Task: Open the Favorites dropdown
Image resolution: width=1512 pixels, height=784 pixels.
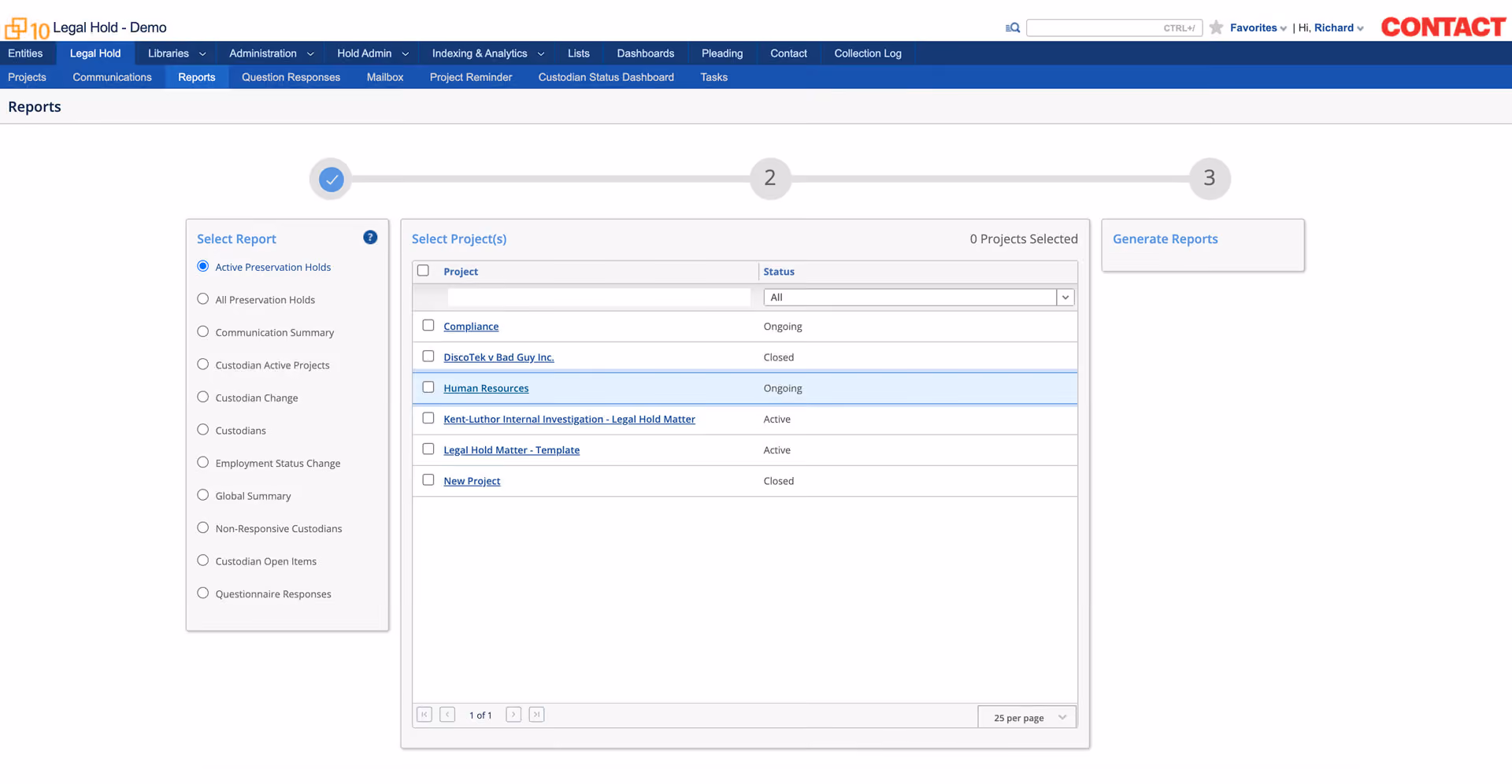Action: 1258,28
